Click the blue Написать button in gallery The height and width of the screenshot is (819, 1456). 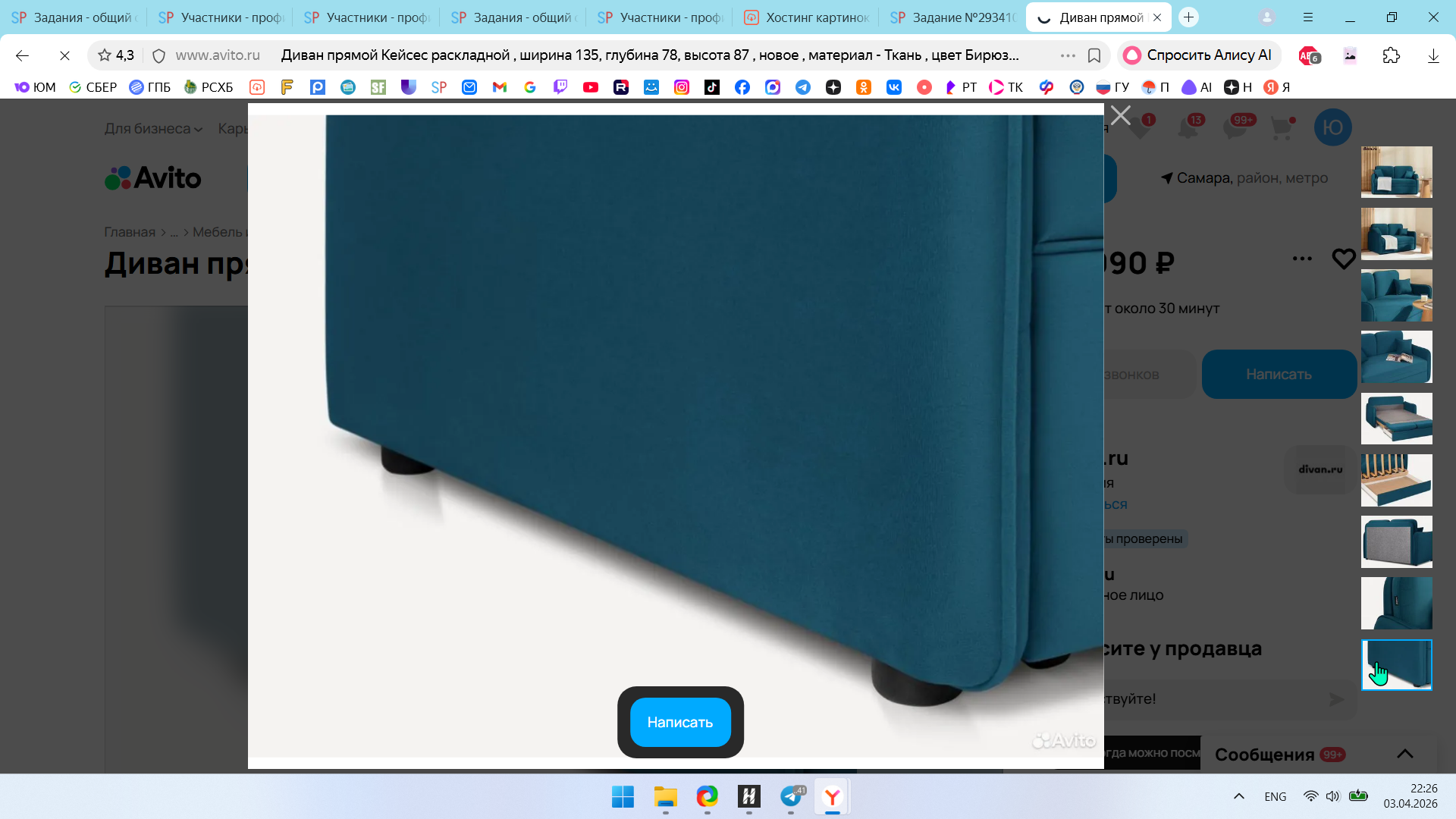click(x=680, y=722)
